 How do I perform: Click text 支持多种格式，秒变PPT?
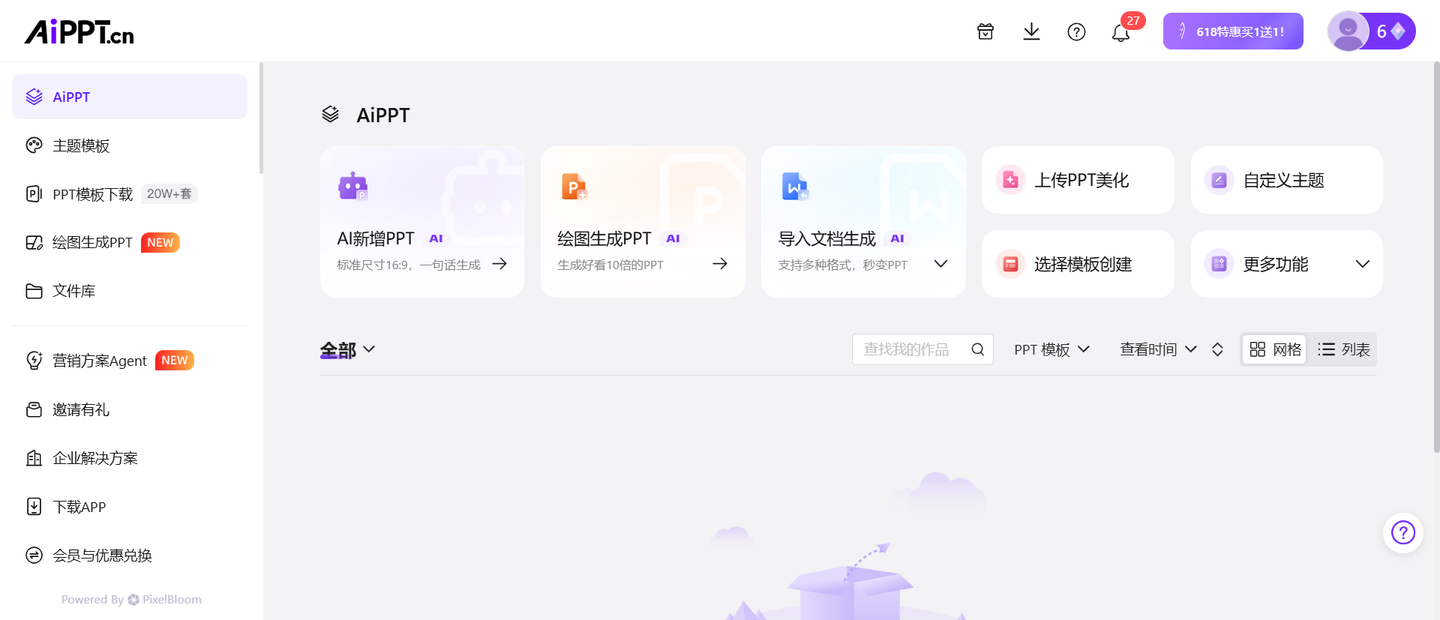[x=843, y=265]
